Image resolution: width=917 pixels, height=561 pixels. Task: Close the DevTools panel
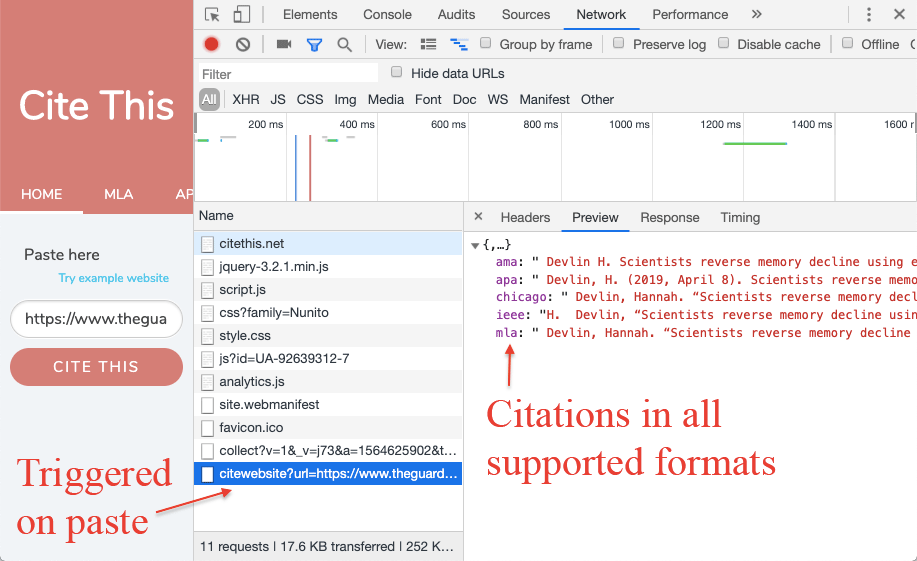pos(899,15)
